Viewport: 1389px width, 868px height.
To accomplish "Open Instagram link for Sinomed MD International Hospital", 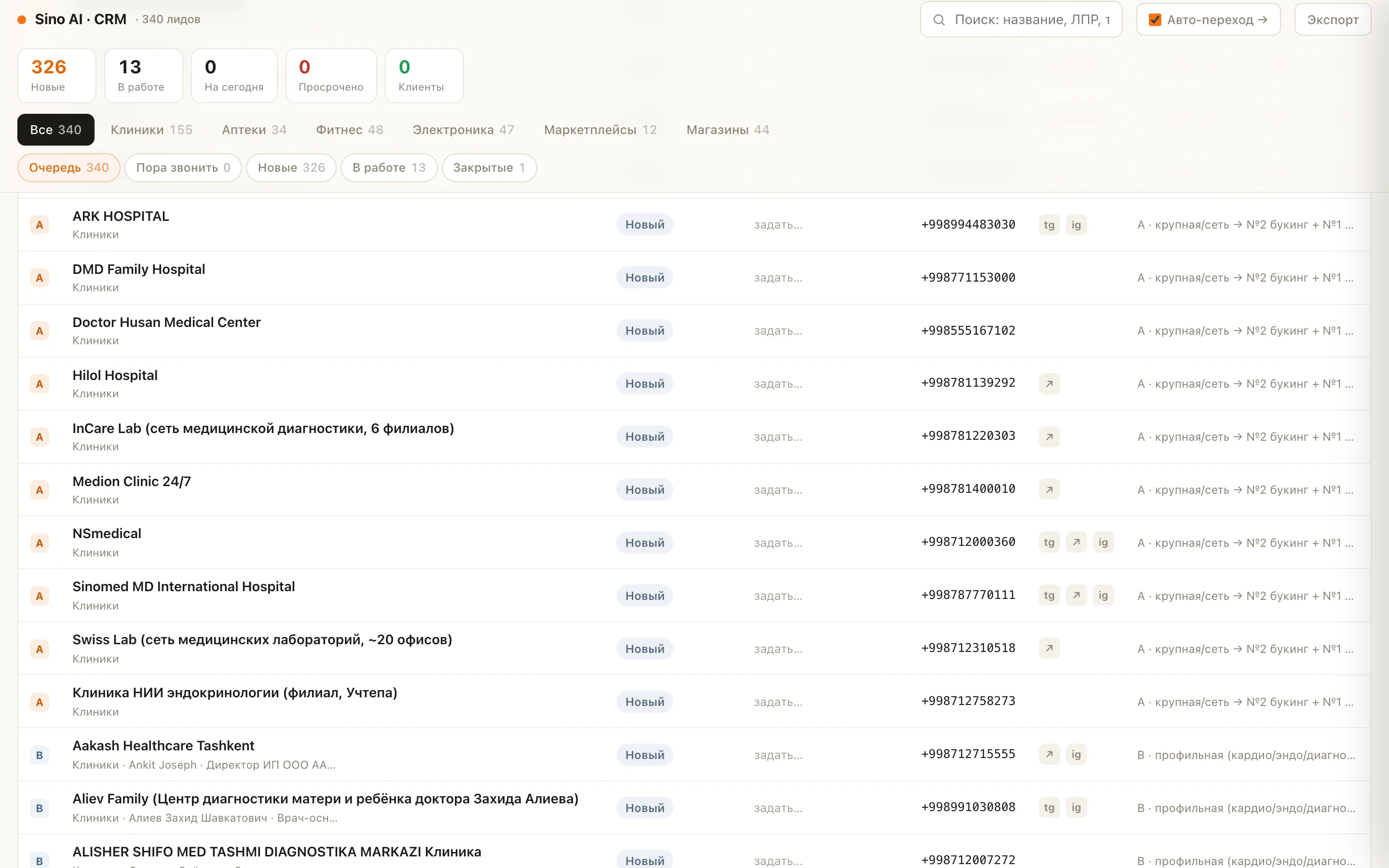I will tap(1103, 596).
